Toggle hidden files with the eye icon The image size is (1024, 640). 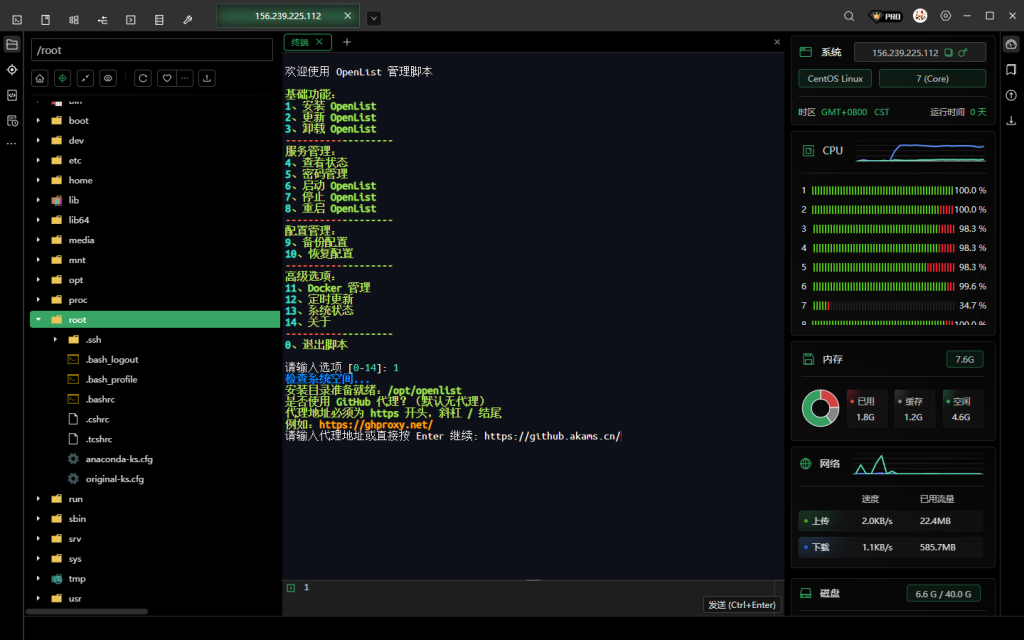(x=107, y=78)
